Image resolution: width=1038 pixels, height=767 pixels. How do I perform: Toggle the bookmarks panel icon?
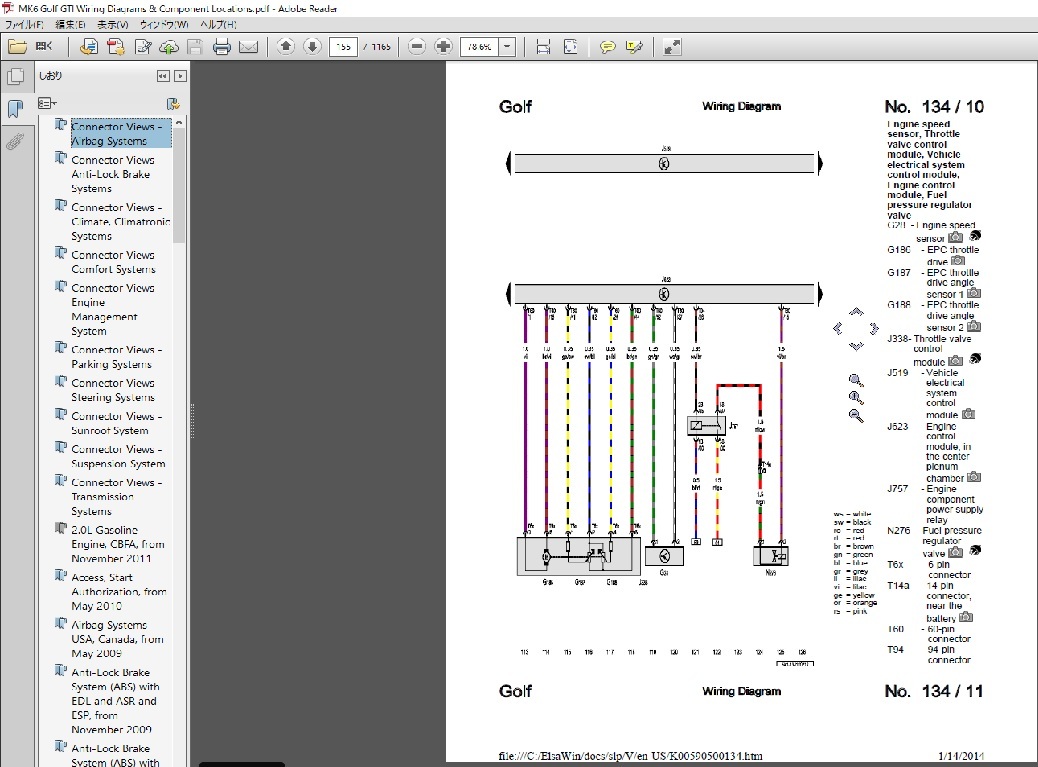[x=15, y=108]
